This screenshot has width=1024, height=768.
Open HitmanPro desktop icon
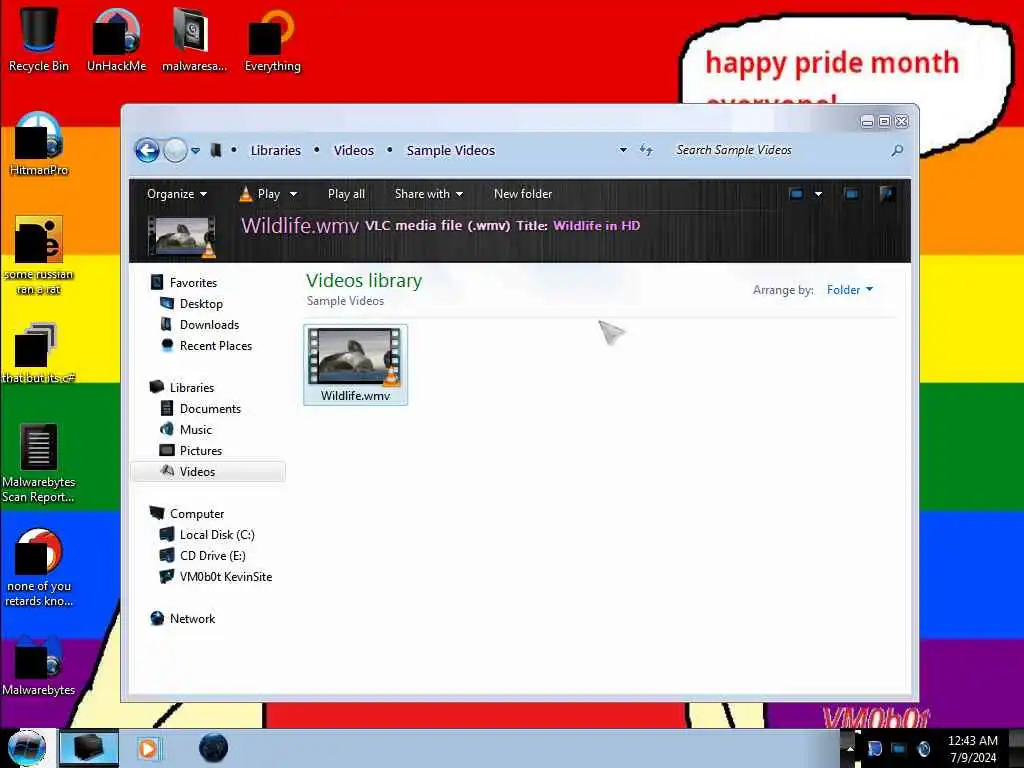(39, 144)
